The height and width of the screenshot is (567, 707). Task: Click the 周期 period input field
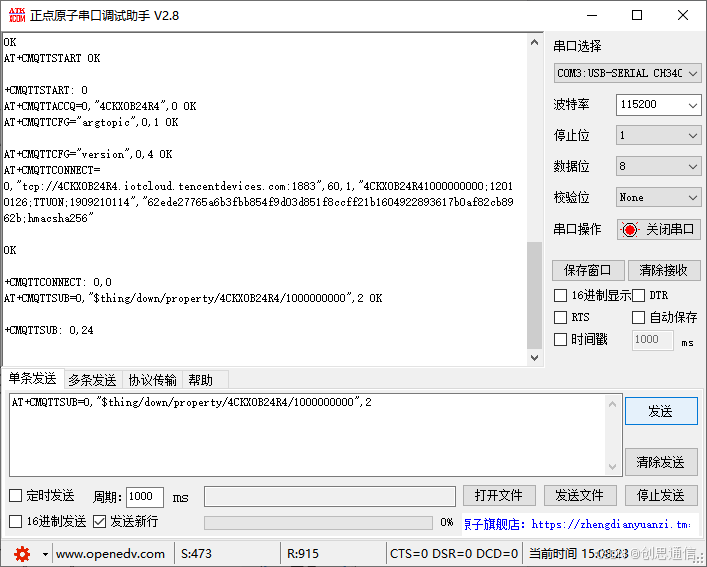[144, 497]
